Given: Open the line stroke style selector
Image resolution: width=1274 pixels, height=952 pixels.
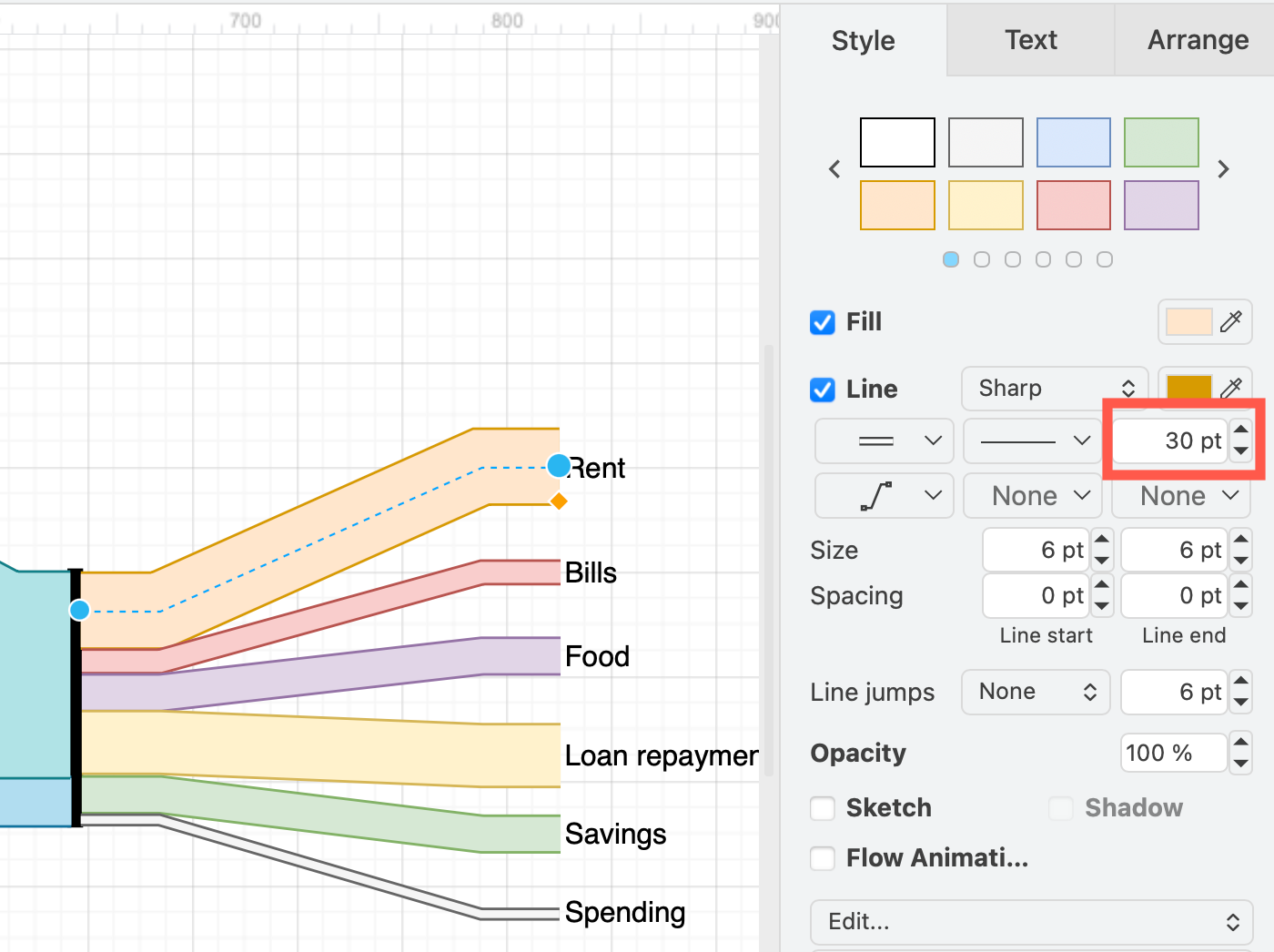Looking at the screenshot, I should point(1032,441).
